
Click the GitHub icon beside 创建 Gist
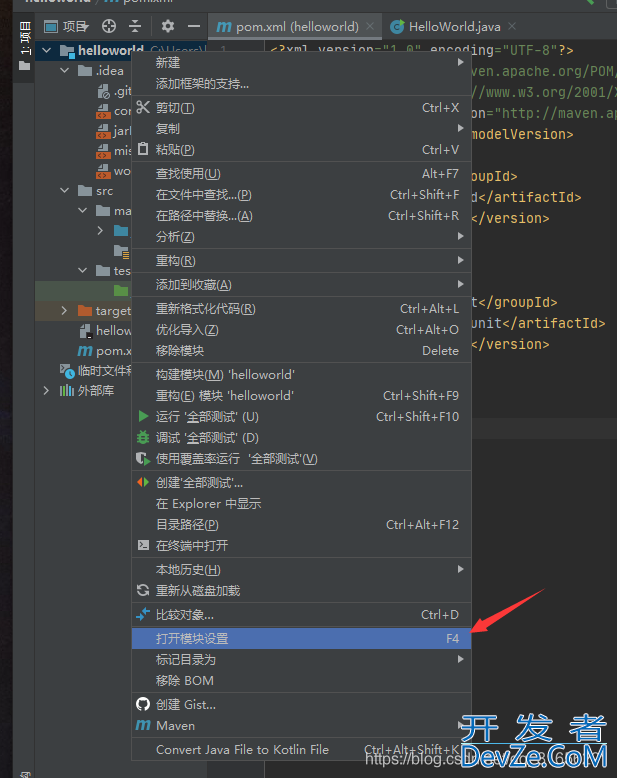[x=143, y=704]
